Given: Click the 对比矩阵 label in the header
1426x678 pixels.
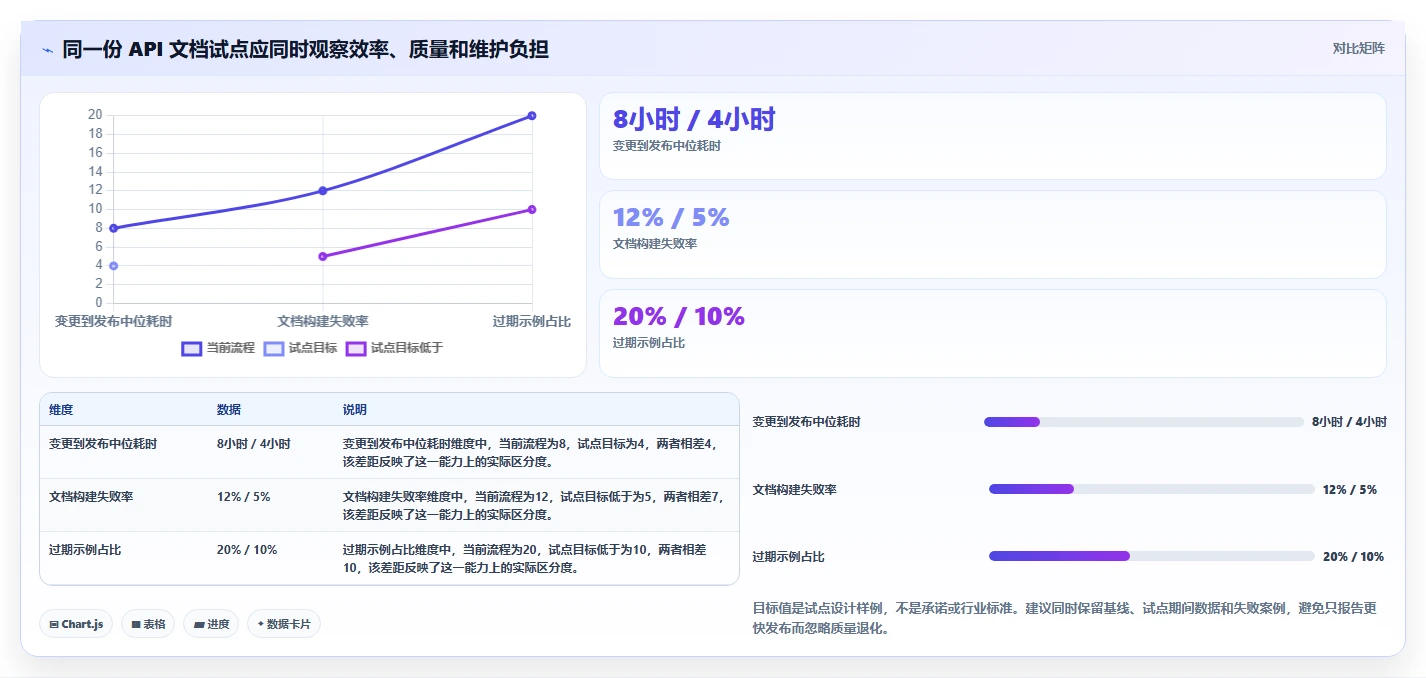Looking at the screenshot, I should [x=1358, y=48].
